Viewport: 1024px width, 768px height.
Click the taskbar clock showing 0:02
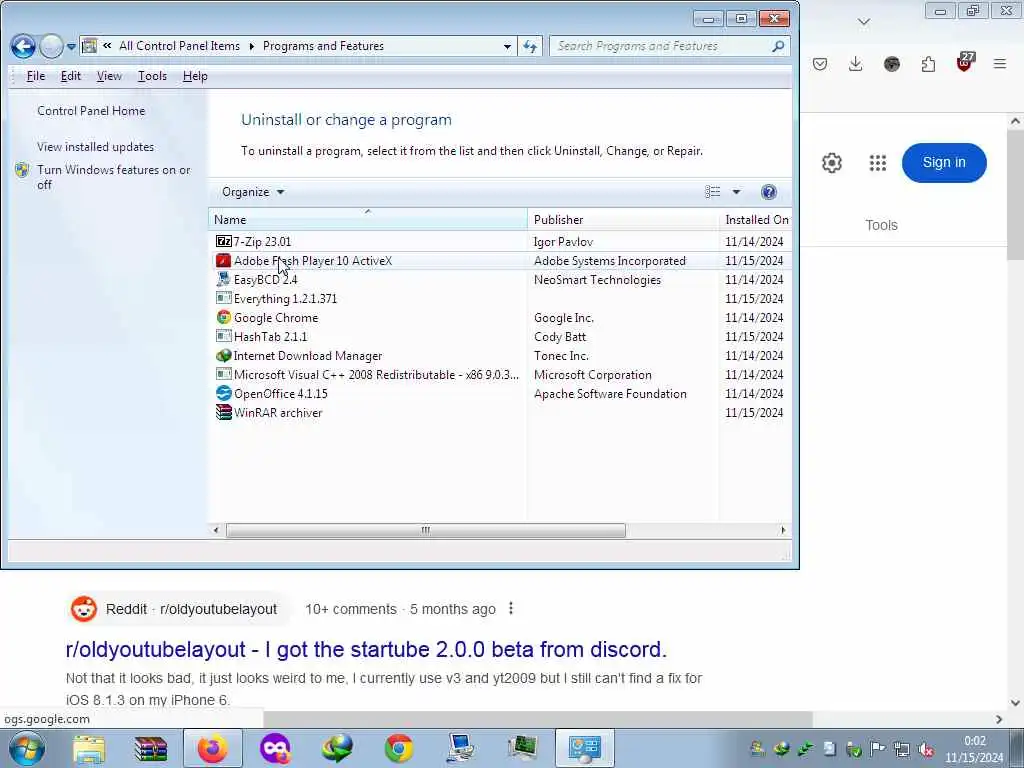pyautogui.click(x=974, y=749)
